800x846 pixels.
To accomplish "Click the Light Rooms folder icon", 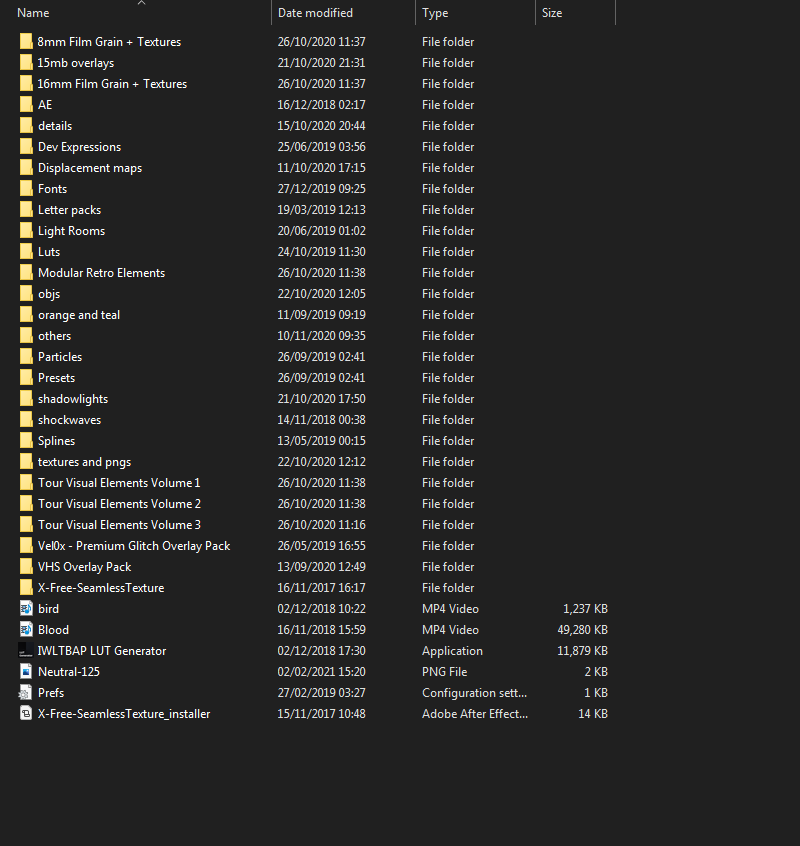I will 26,231.
